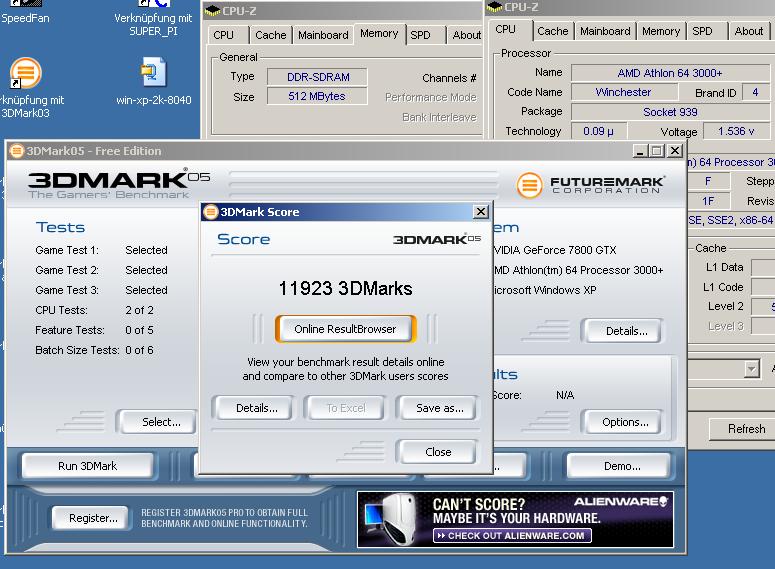The width and height of the screenshot is (775, 569).
Task: Click the 0.09 µ Technology field
Action: pos(599,131)
